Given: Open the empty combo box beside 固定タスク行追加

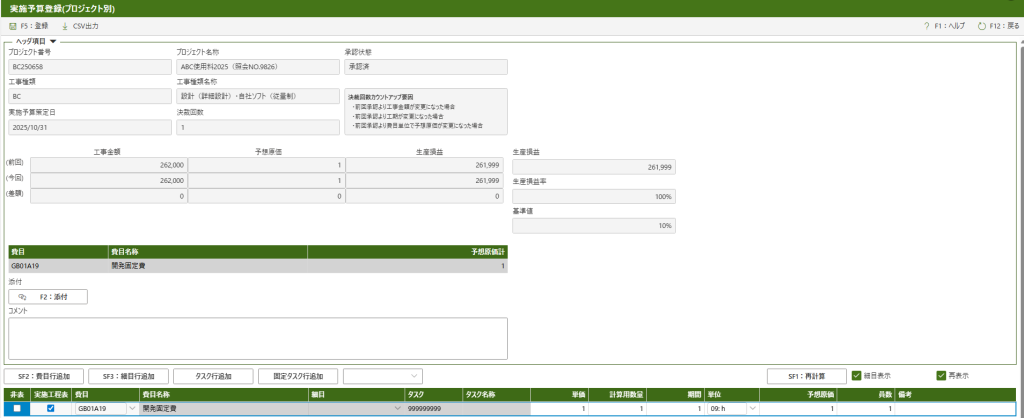Looking at the screenshot, I should click(383, 376).
